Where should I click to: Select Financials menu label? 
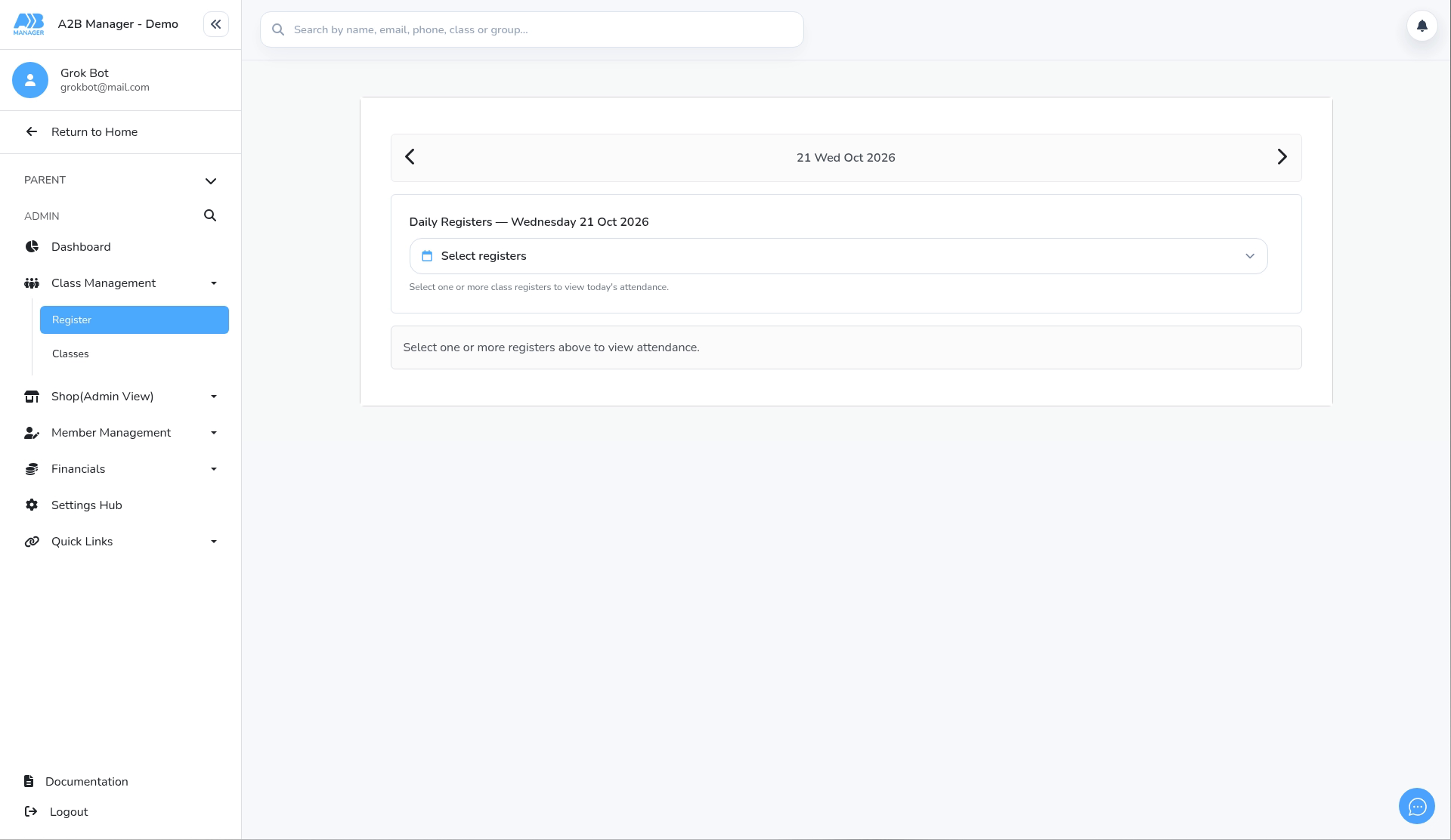79,469
